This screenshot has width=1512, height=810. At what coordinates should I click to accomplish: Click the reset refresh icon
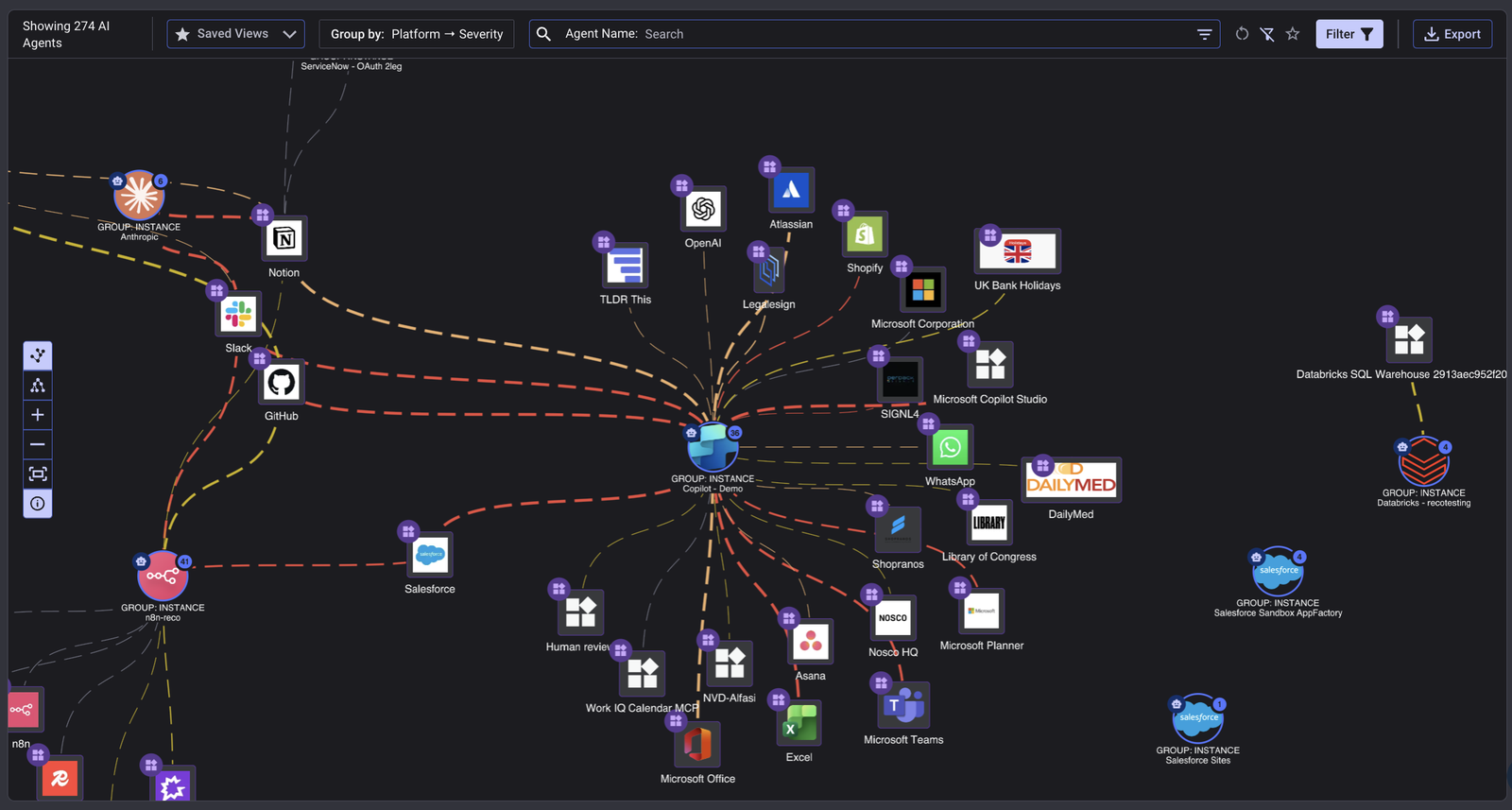pyautogui.click(x=1242, y=34)
